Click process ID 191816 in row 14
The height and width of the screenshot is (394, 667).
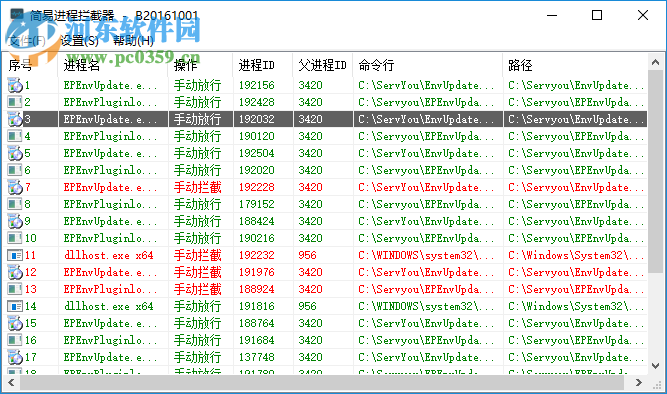pos(257,306)
